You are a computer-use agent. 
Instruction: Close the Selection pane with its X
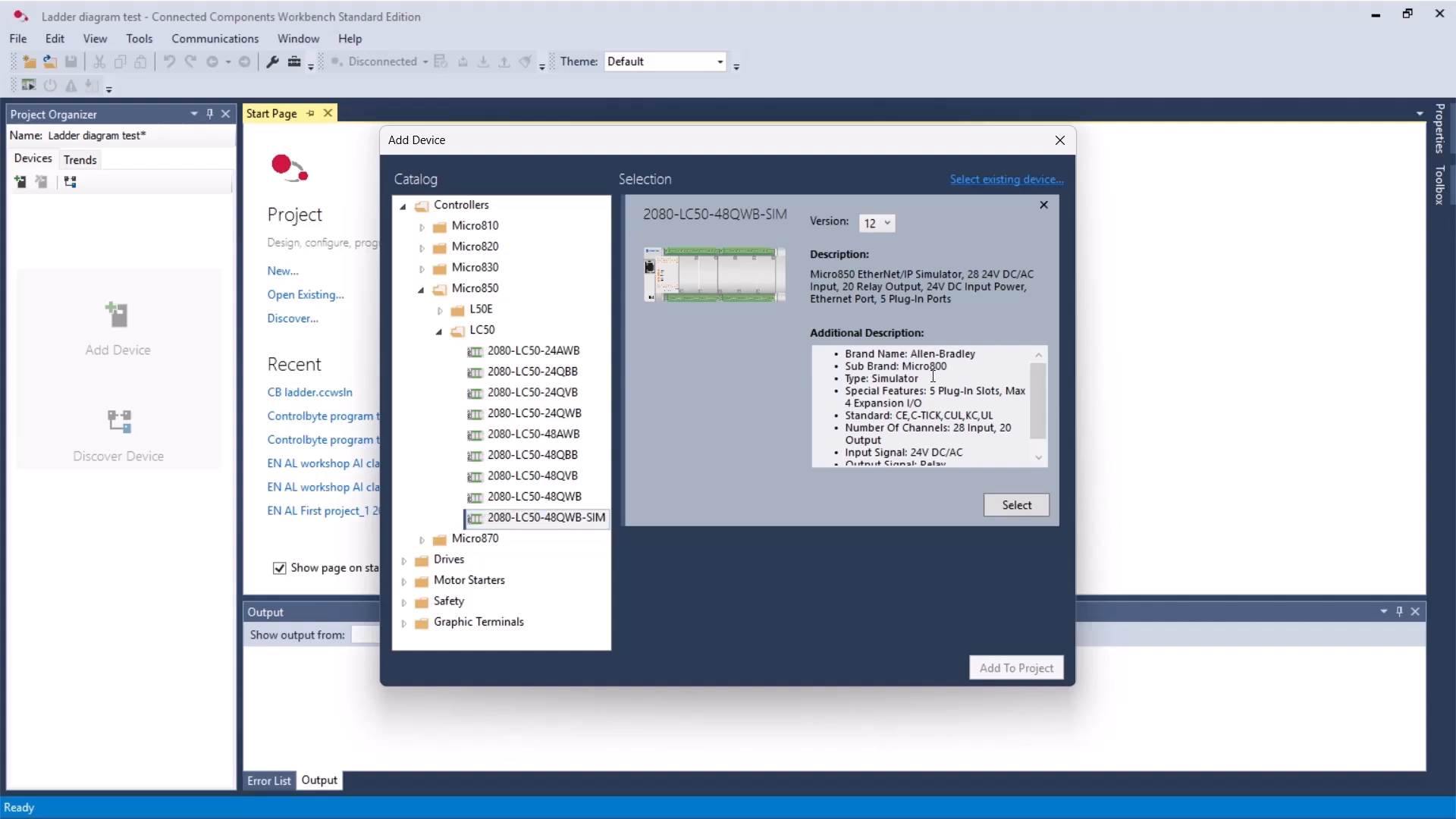1043,205
